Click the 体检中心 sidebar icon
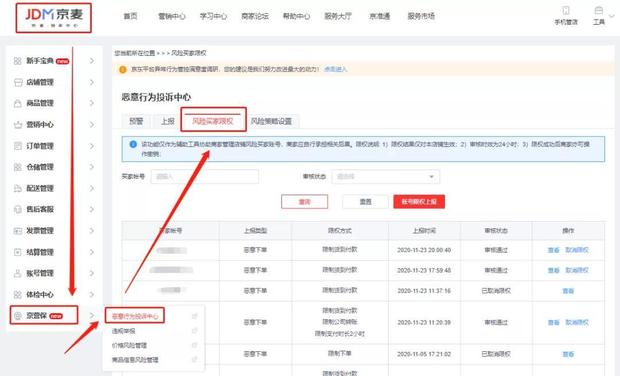620x376 pixels. coord(17,295)
